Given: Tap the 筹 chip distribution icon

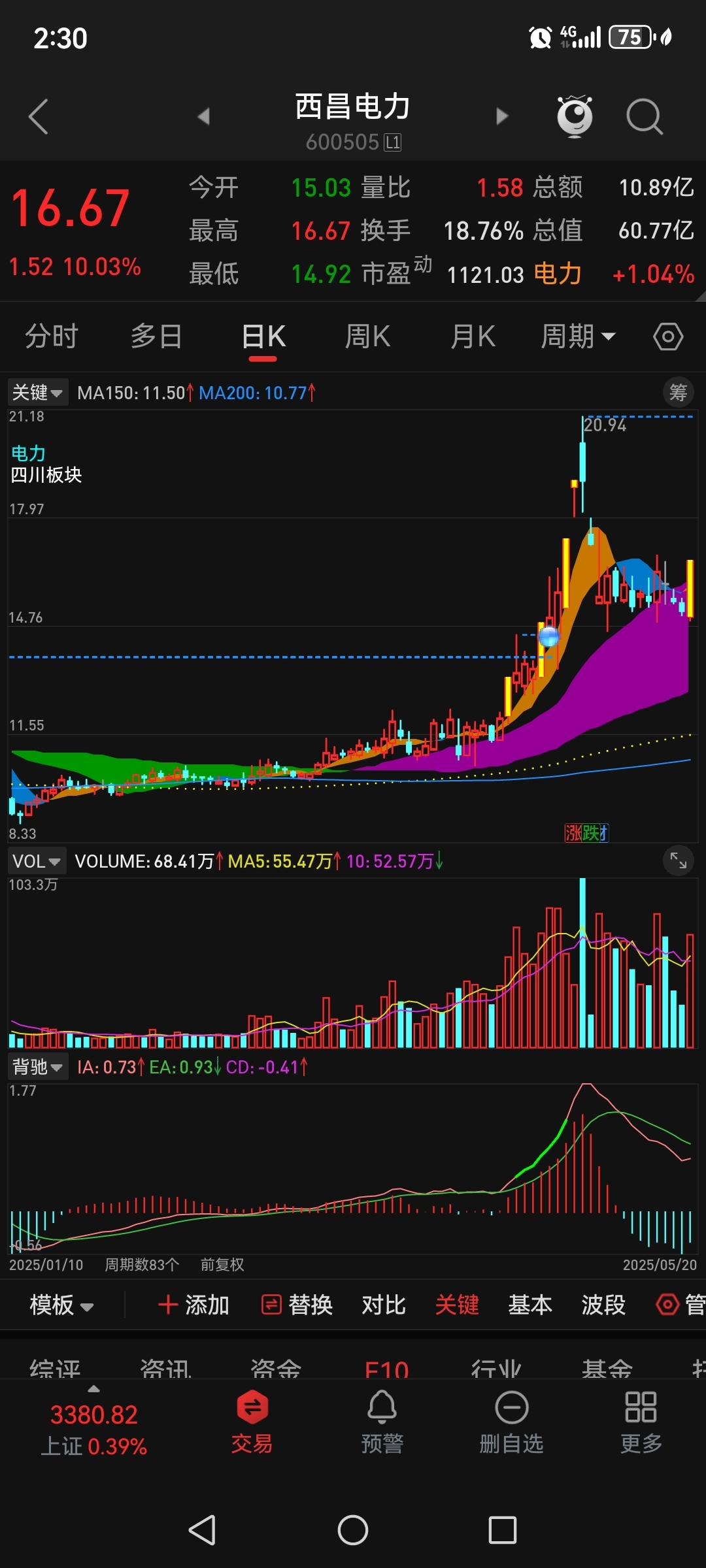Looking at the screenshot, I should [679, 392].
